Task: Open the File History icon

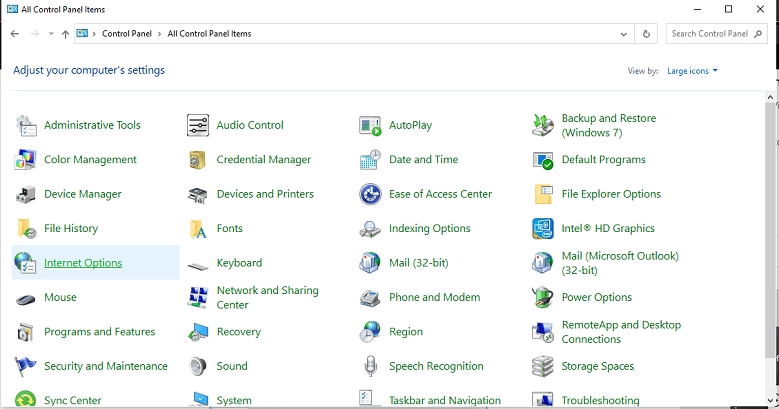Action: 26,229
